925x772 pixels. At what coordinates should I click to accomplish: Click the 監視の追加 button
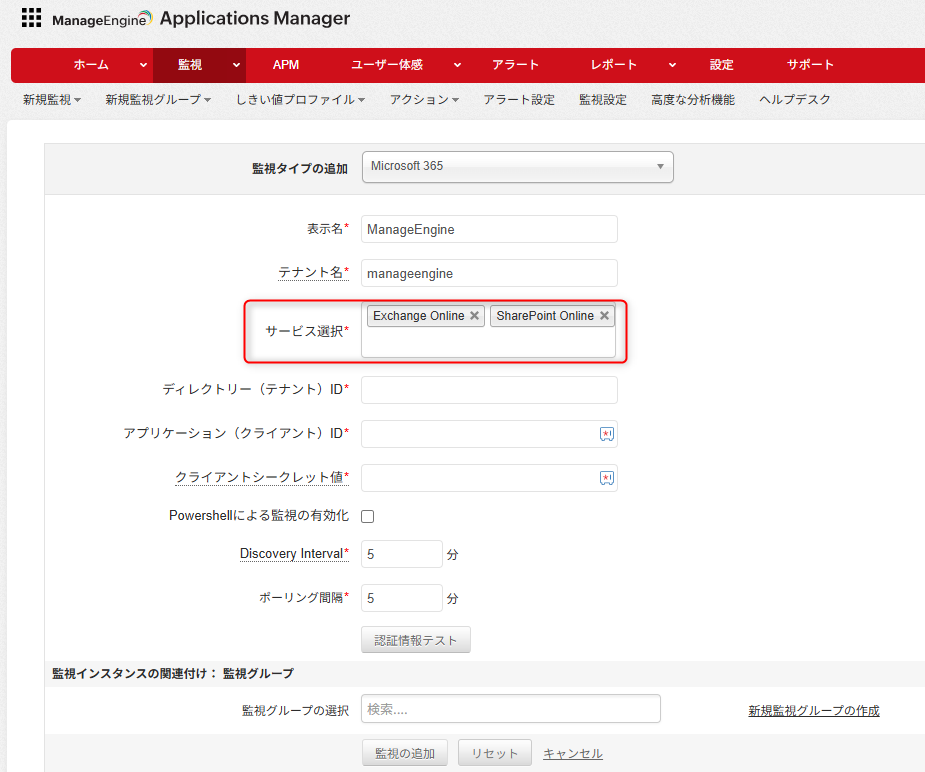pyautogui.click(x=404, y=753)
